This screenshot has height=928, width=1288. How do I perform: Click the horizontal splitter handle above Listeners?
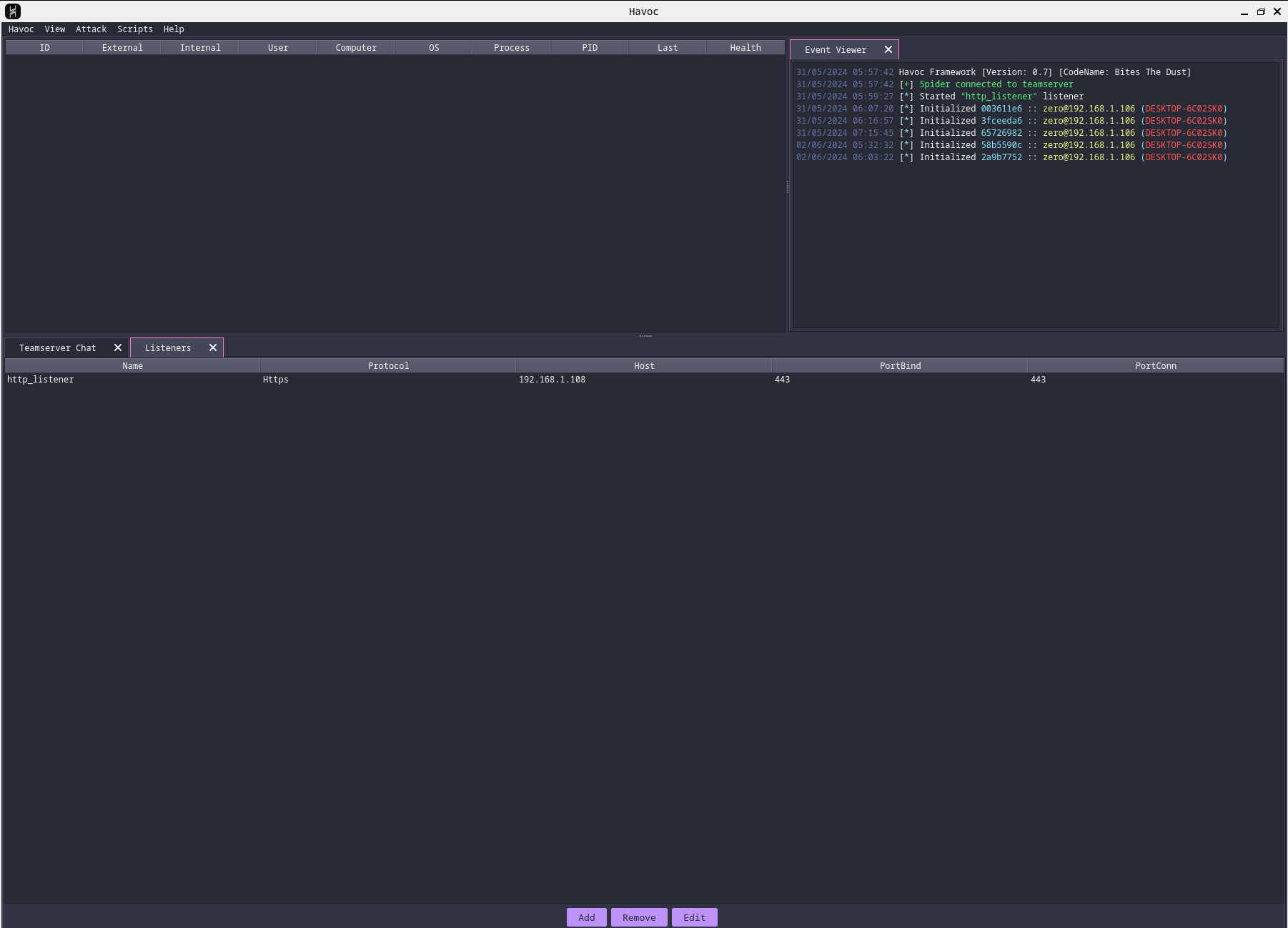coord(645,335)
